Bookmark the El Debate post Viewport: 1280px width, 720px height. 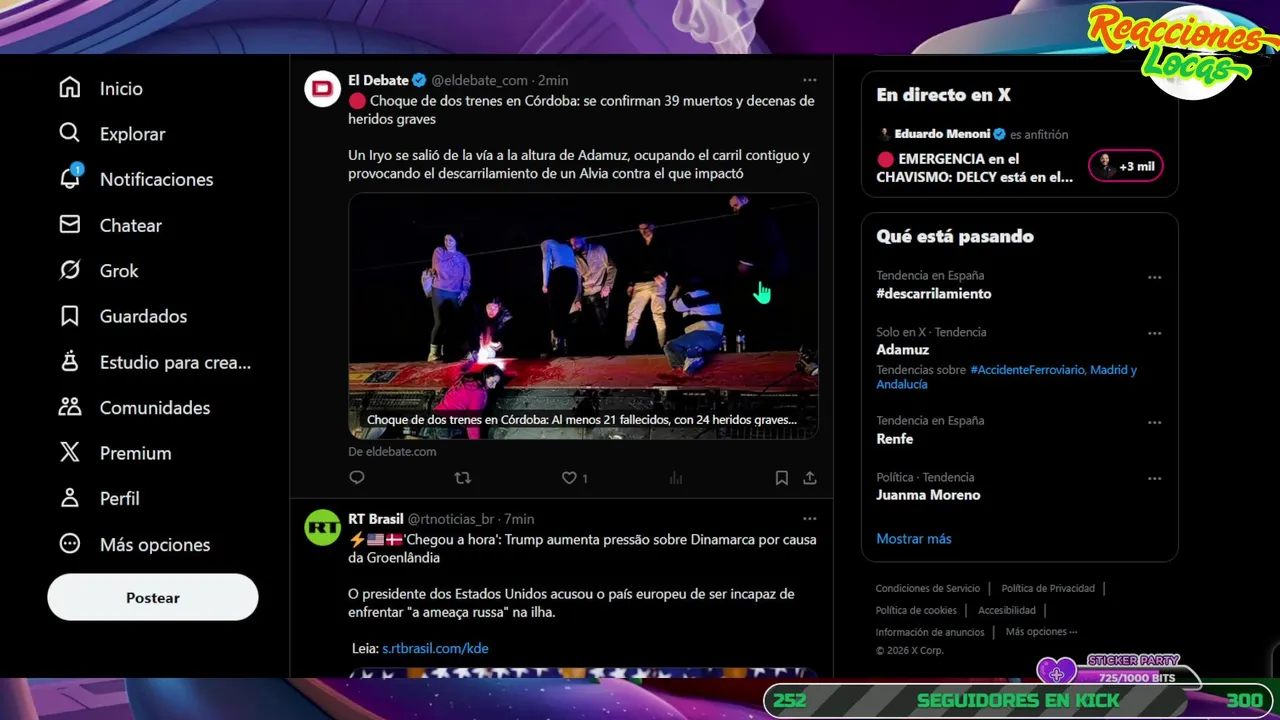point(782,478)
